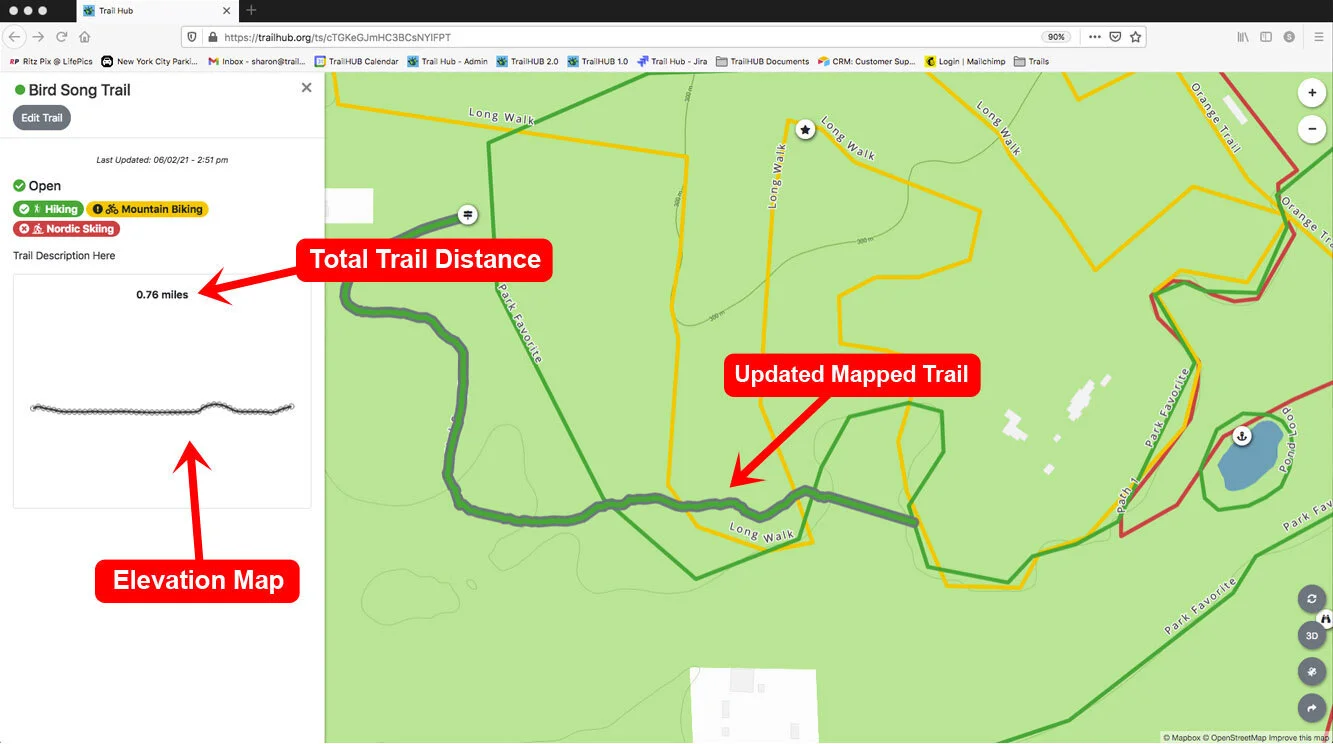Click the Edit Trail button
This screenshot has height=744, width=1333.
tap(42, 118)
